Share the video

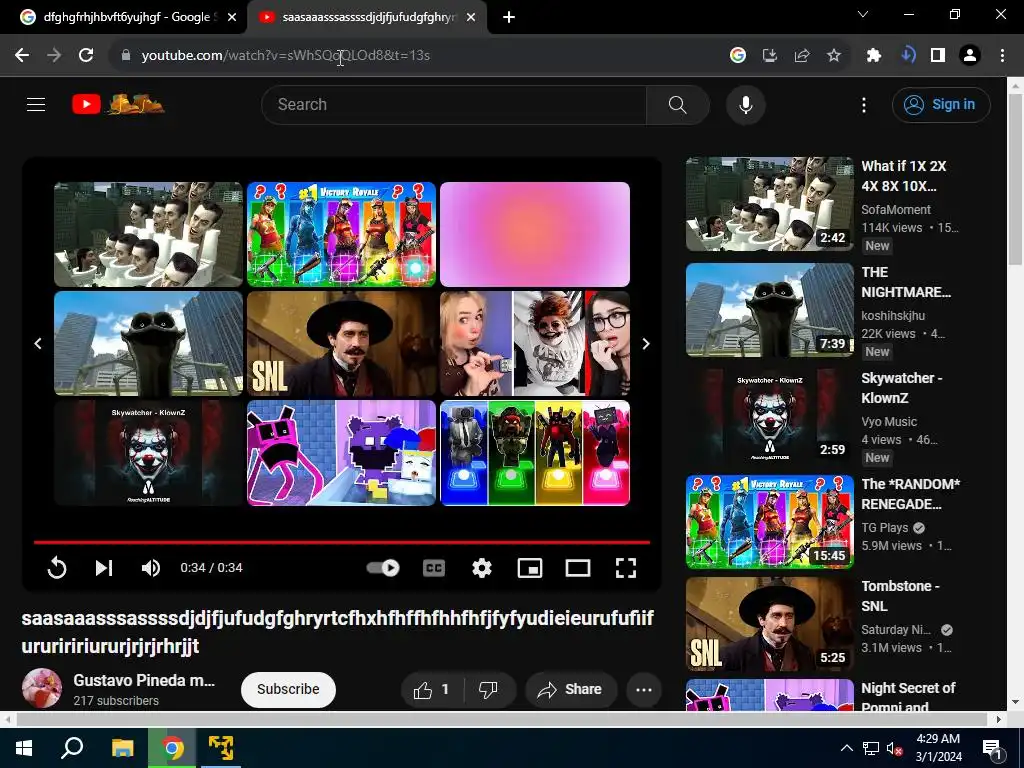[x=569, y=690]
